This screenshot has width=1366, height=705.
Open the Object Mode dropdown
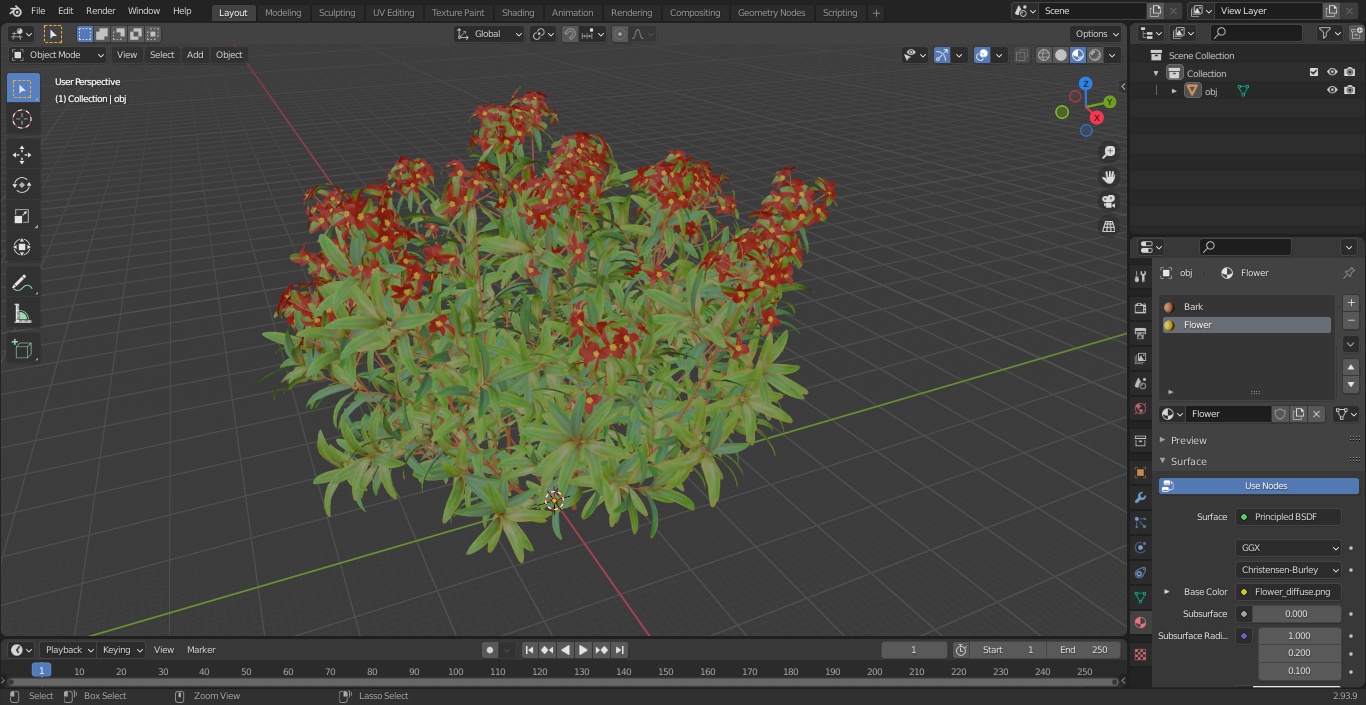tap(57, 55)
